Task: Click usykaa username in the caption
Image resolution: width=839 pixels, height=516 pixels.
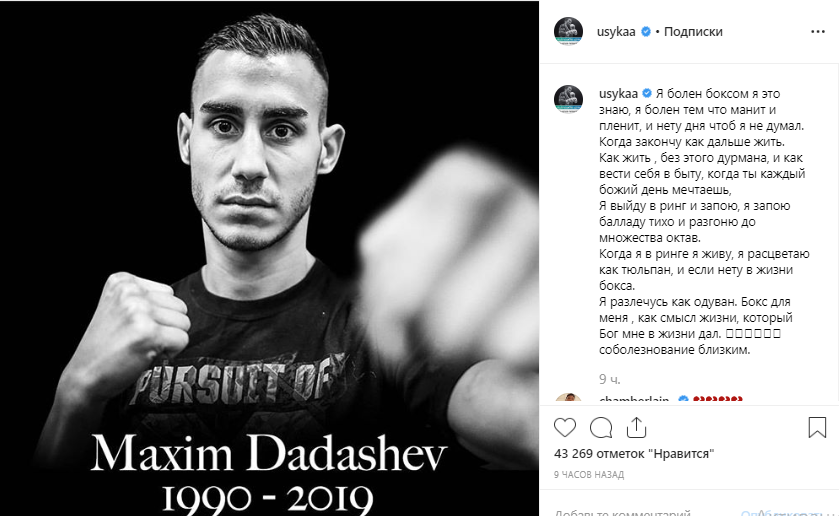Action: [618, 94]
